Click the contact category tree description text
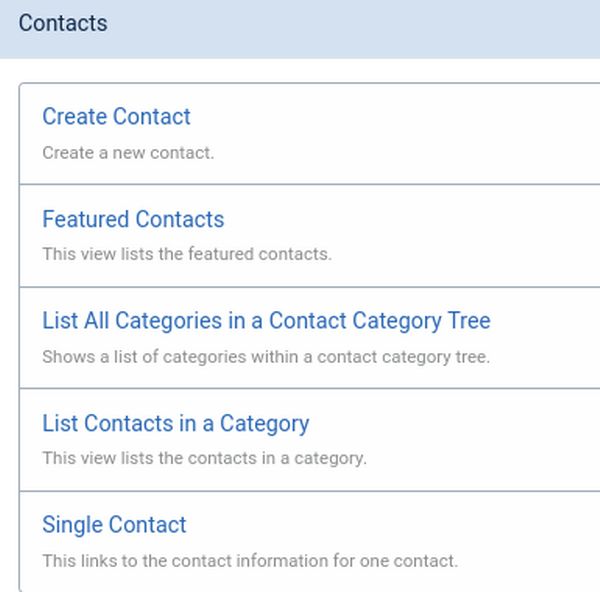Viewport: 600px width, 592px height. (266, 356)
